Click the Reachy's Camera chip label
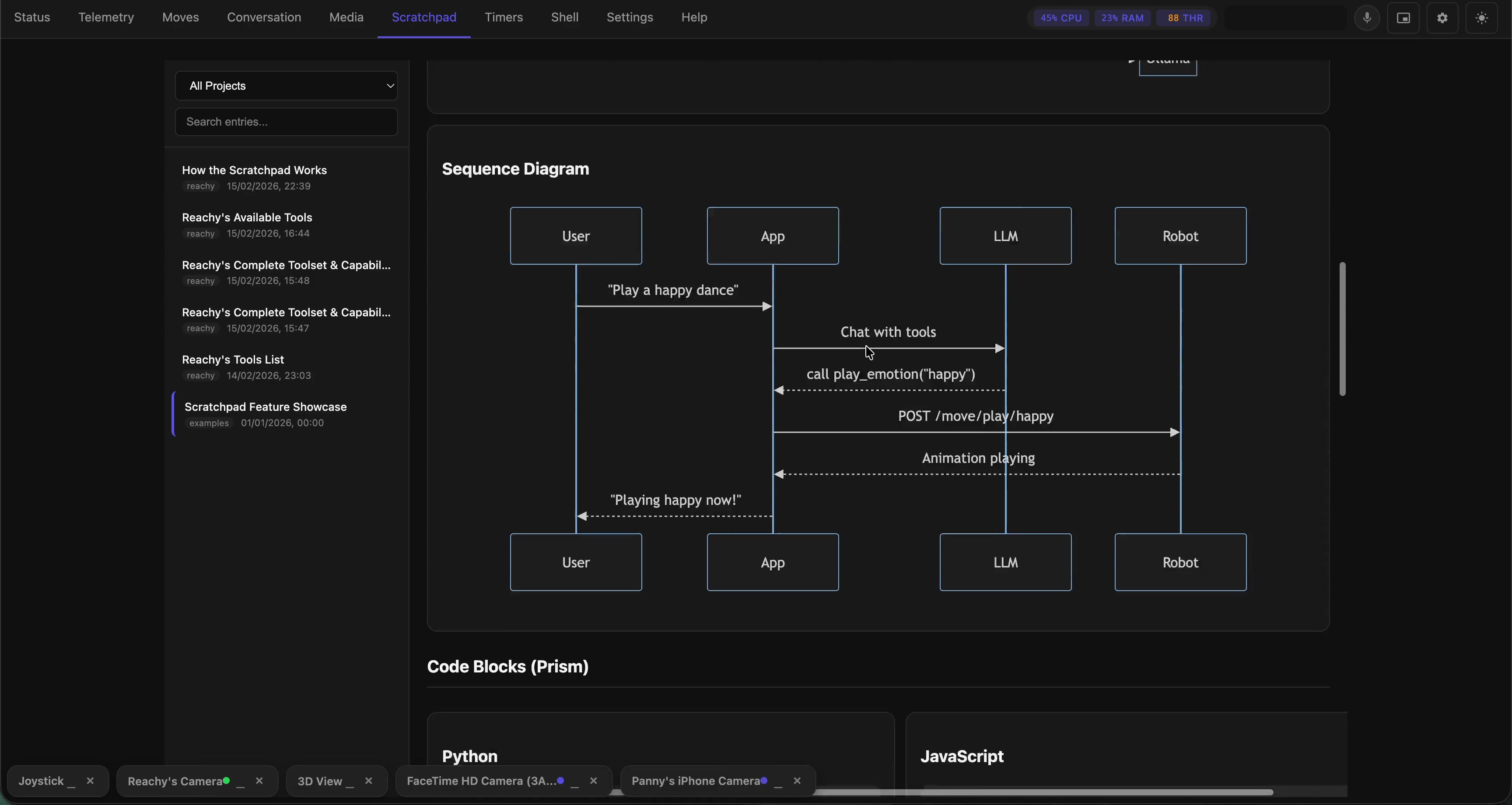Viewport: 1512px width, 805px height. pos(174,781)
